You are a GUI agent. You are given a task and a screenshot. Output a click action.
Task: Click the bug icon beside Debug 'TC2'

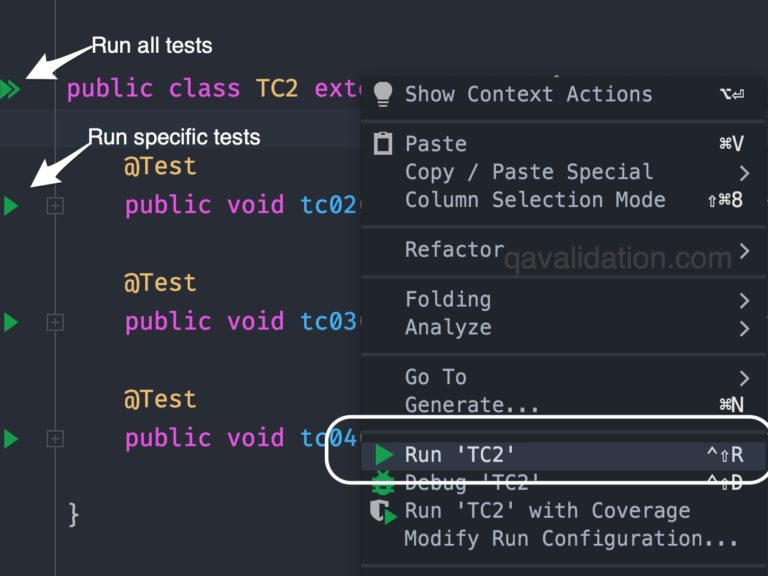[383, 484]
